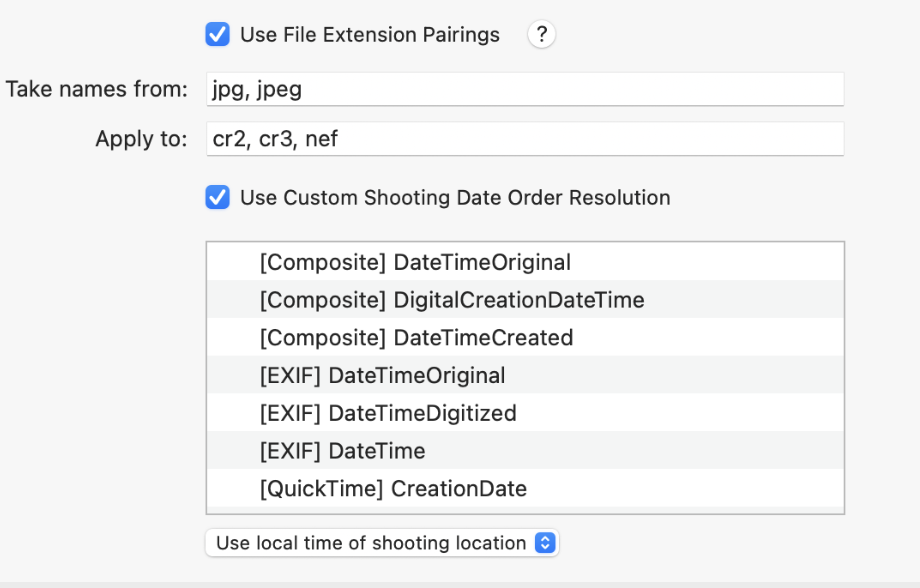Select [QuickTime] CreationDate row
The image size is (920, 588).
tap(525, 488)
